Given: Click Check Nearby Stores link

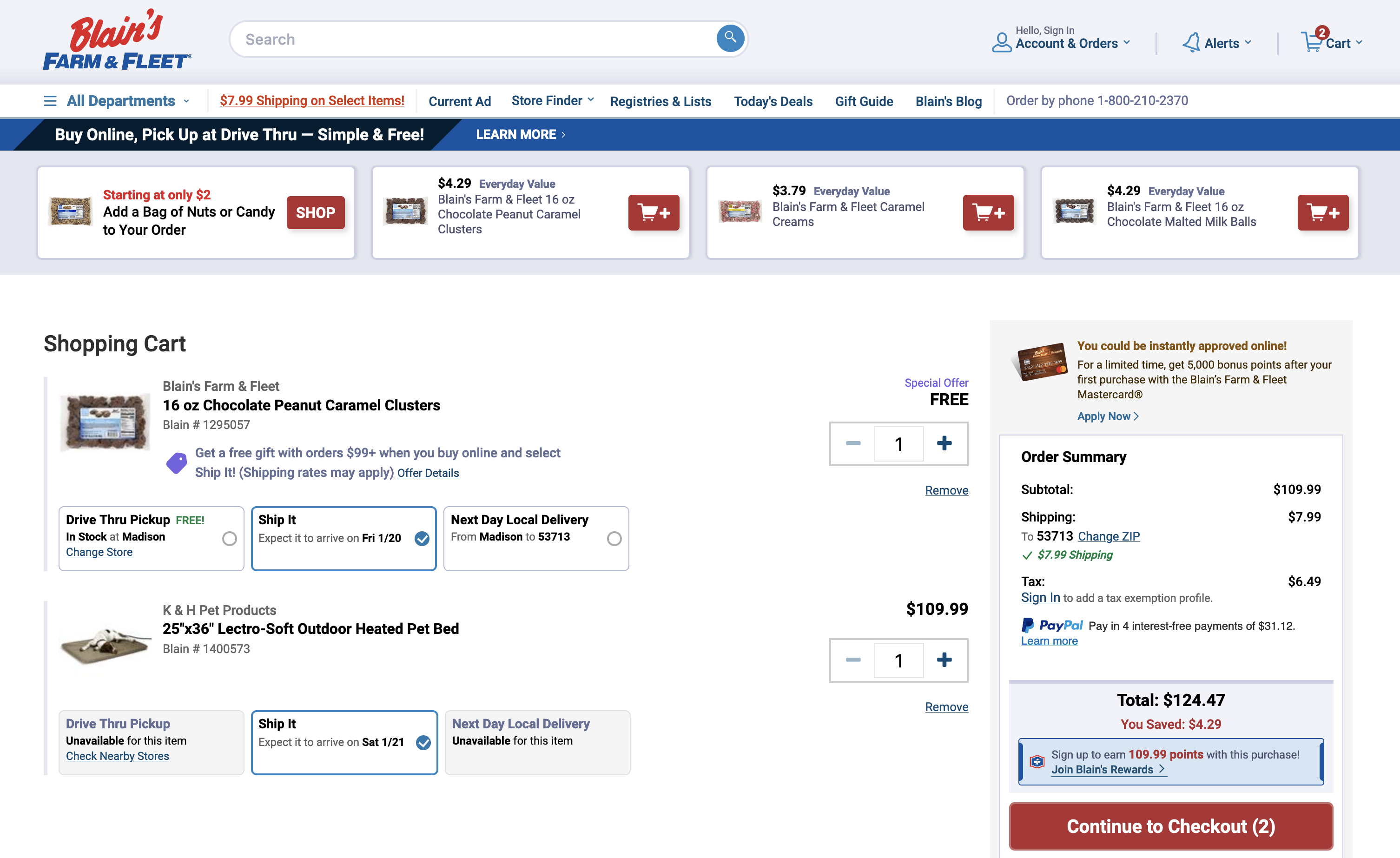Looking at the screenshot, I should (x=117, y=756).
